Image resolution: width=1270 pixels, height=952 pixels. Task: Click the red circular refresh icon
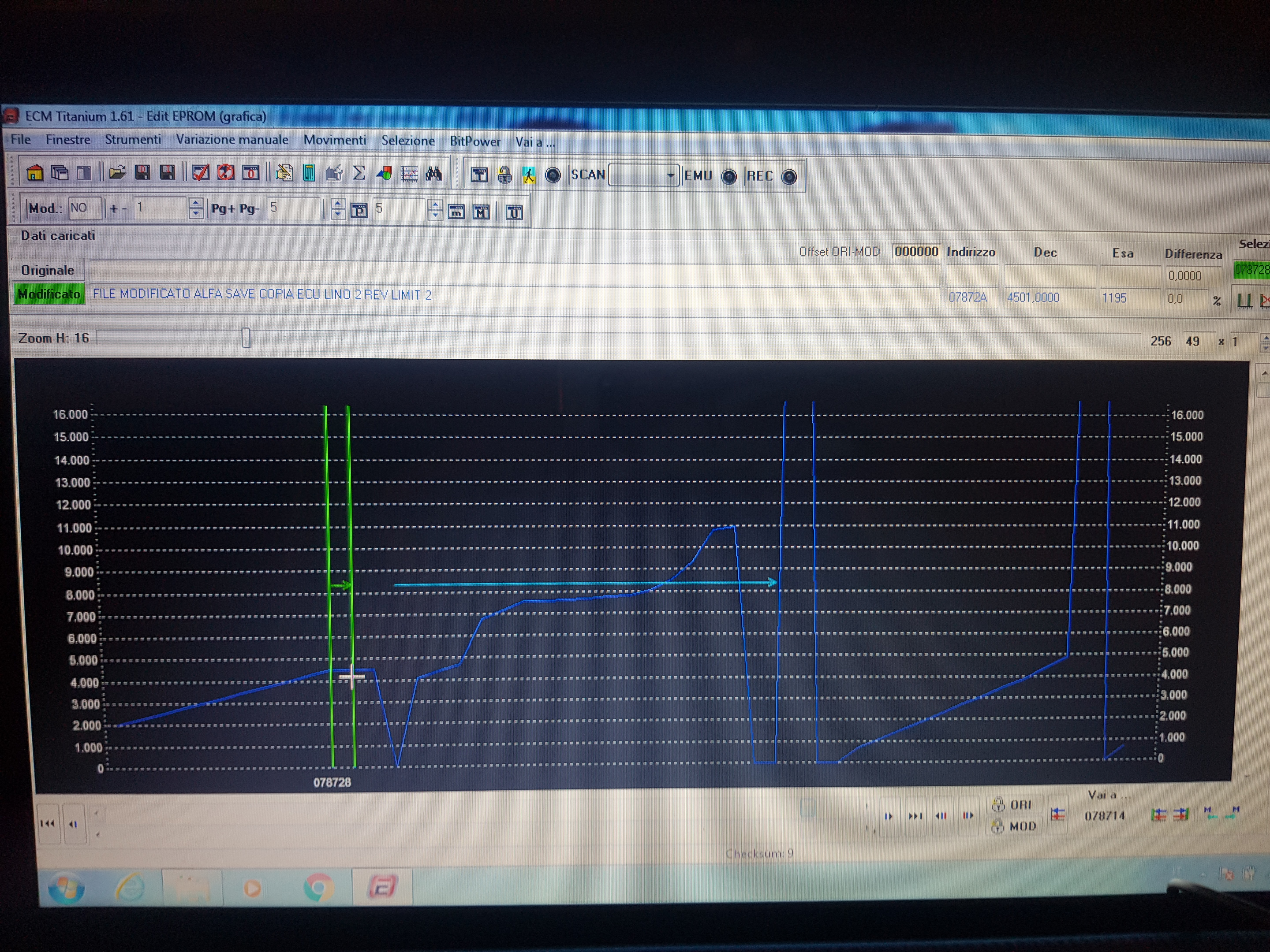(x=225, y=173)
